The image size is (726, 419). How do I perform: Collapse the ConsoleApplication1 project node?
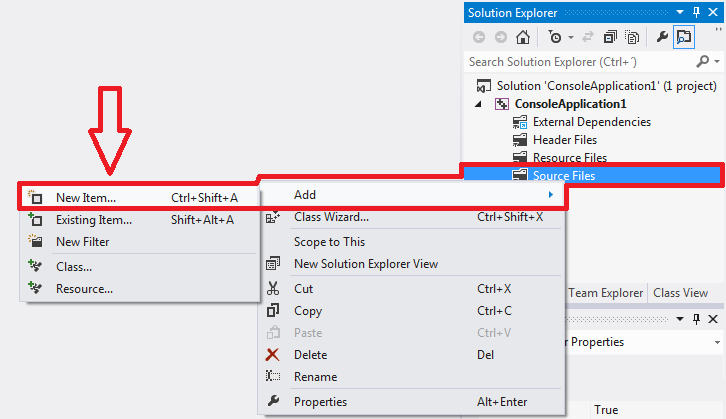(x=478, y=104)
